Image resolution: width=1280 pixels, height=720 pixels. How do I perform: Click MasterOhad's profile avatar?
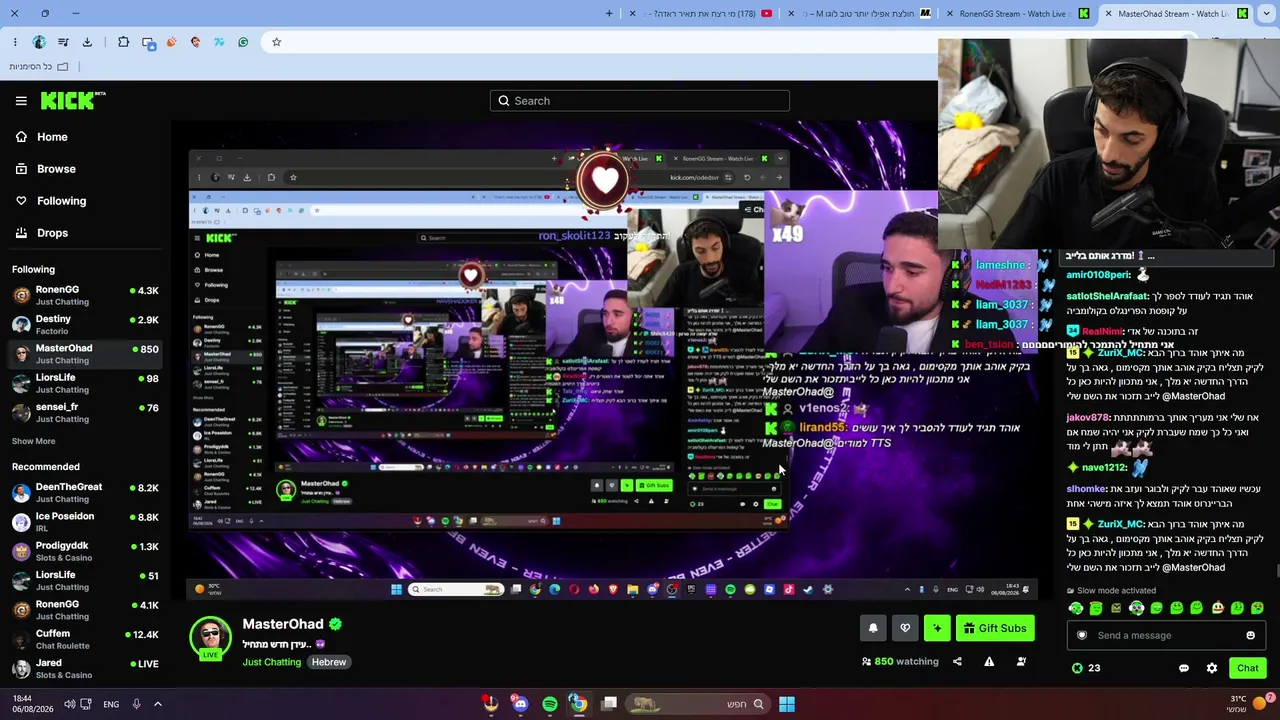(x=210, y=638)
